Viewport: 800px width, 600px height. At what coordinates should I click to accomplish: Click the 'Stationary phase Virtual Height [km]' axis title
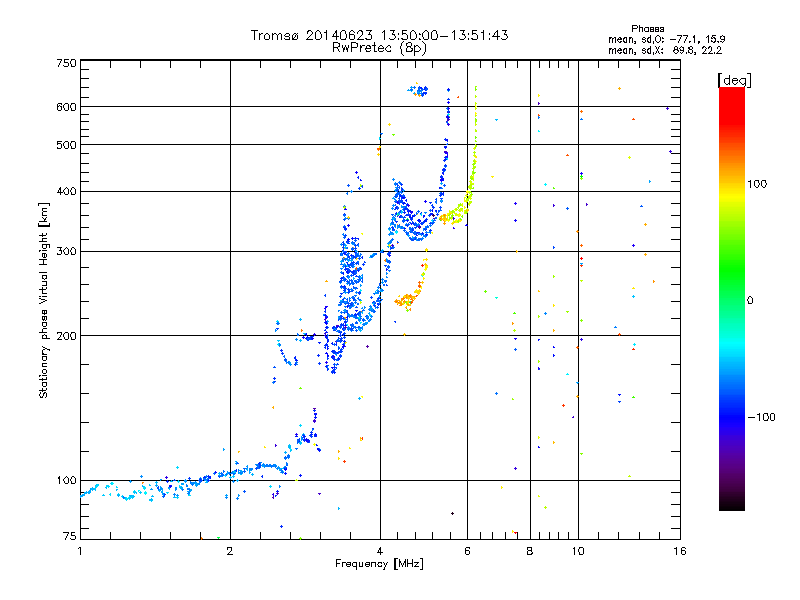(x=43, y=300)
